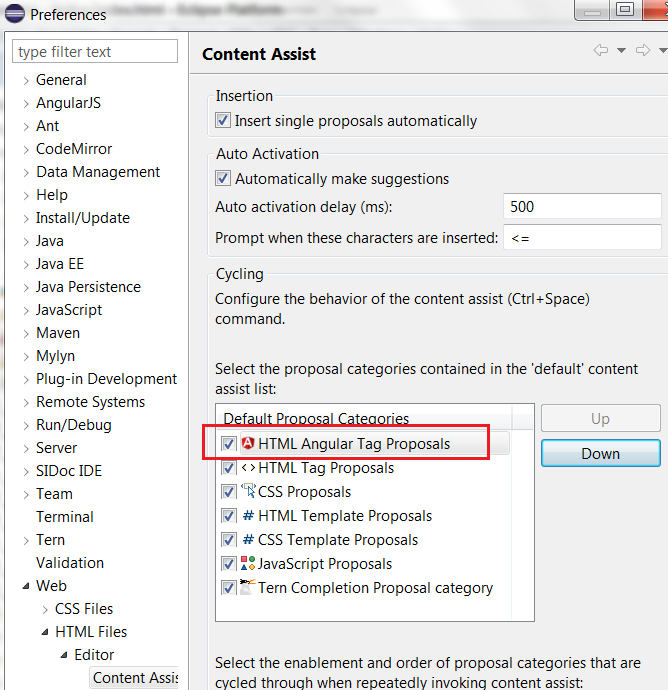The height and width of the screenshot is (690, 668).
Task: Click the angle-brackets icon of HTML Tag Proposals
Action: (248, 468)
